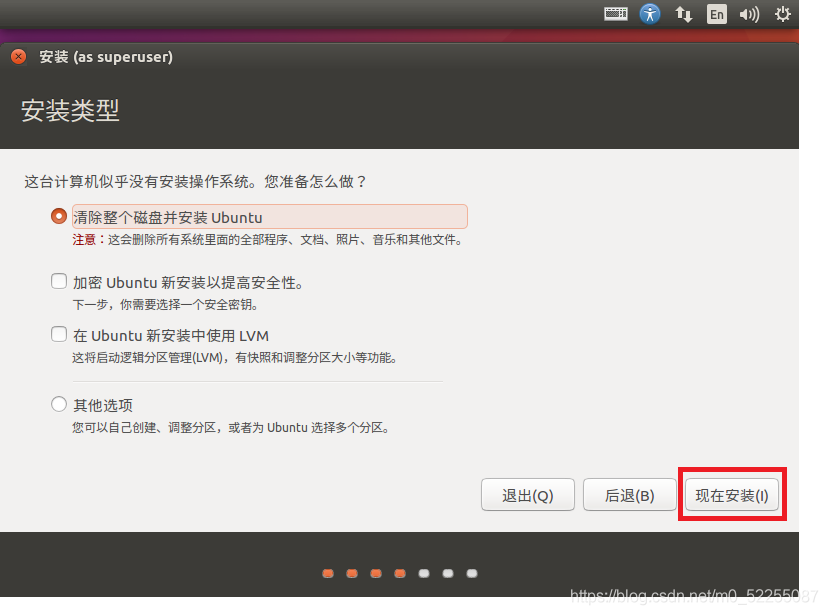Click the 这台计算机似乎没有安装操作系统 prompt text

(x=195, y=182)
